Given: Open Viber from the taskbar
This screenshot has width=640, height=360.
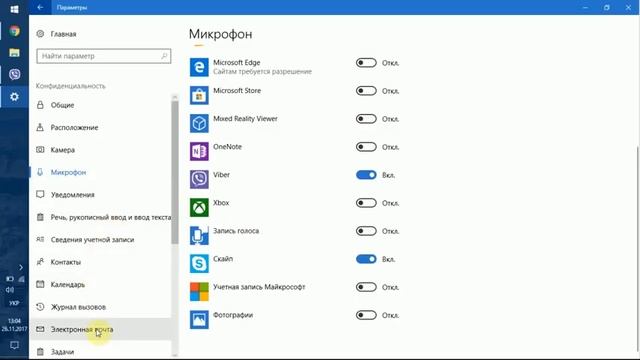Looking at the screenshot, I should pos(15,74).
